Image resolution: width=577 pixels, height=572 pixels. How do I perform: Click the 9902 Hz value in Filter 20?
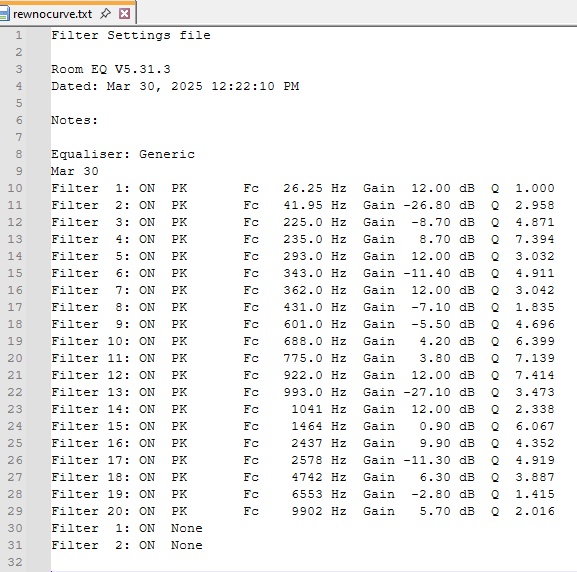[319, 511]
